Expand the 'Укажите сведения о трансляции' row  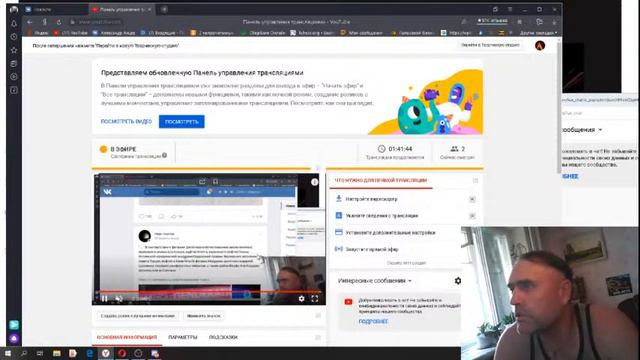coord(472,216)
